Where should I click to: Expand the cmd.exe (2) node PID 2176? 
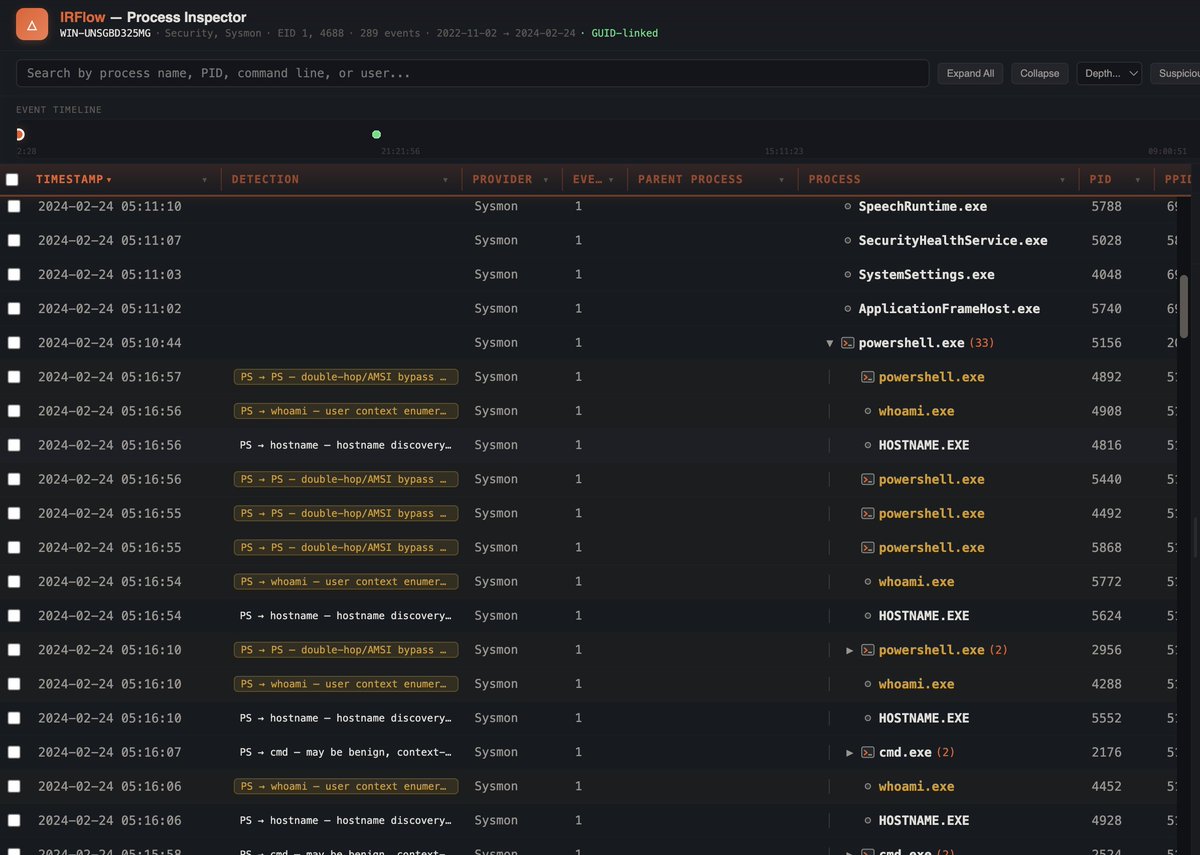pyautogui.click(x=850, y=752)
